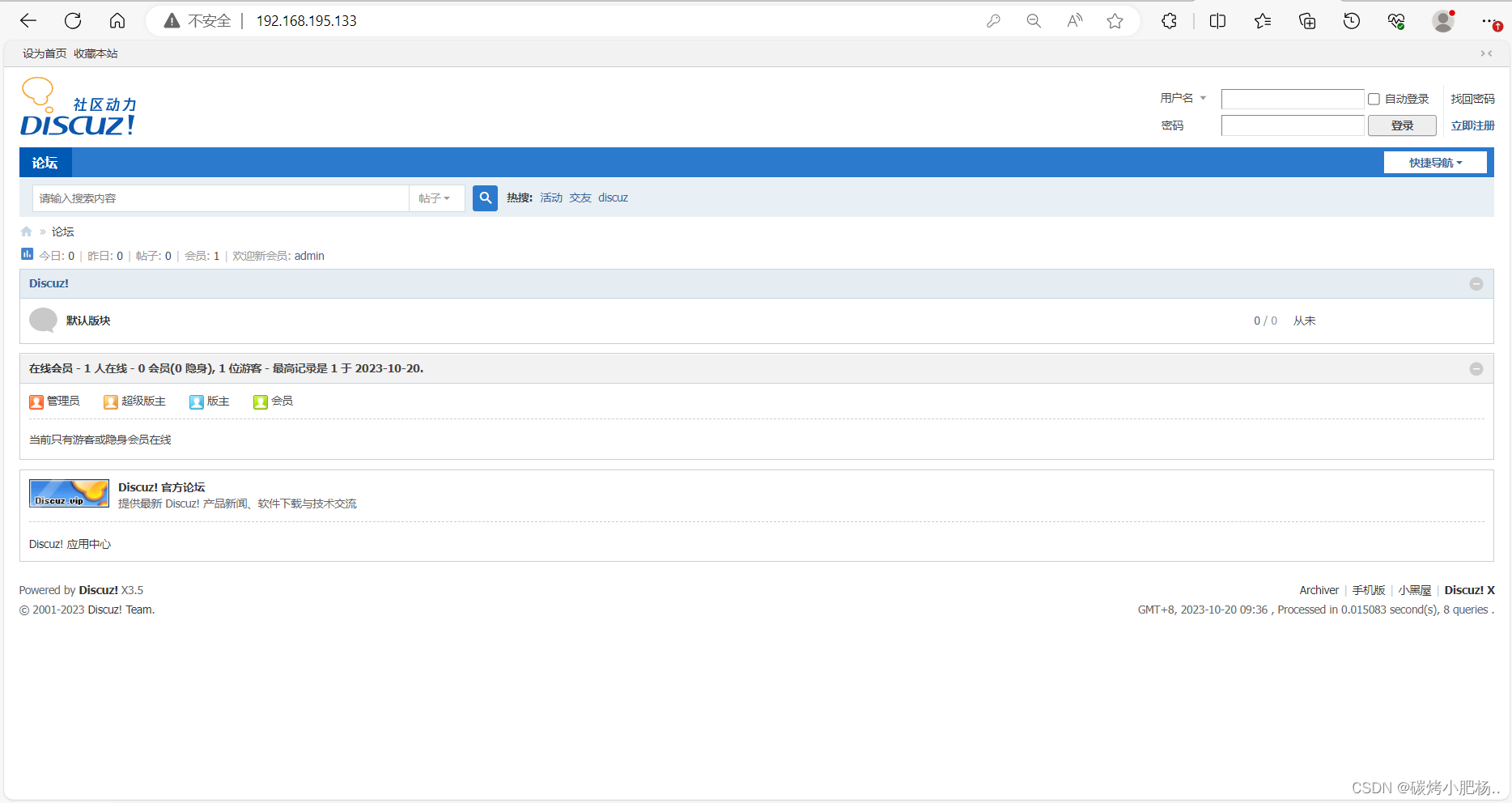Click 收藏本站 link

96,53
